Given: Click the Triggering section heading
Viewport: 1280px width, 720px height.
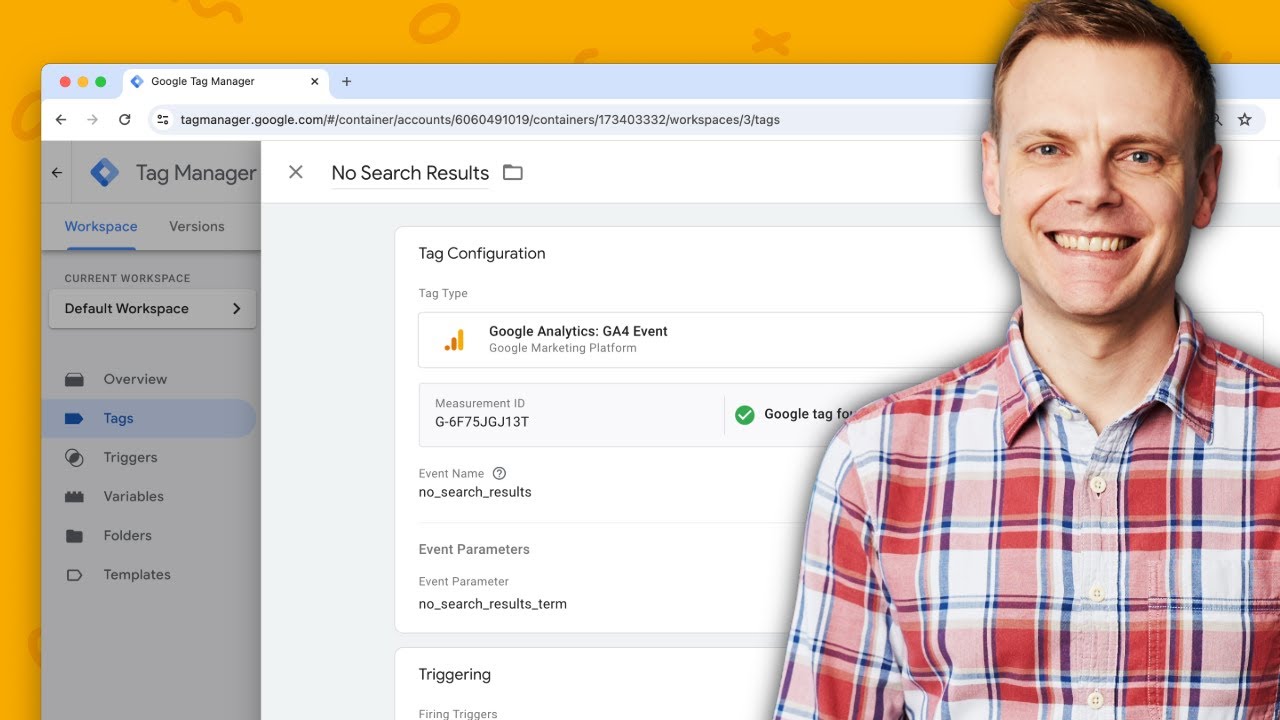Looking at the screenshot, I should click(x=455, y=675).
